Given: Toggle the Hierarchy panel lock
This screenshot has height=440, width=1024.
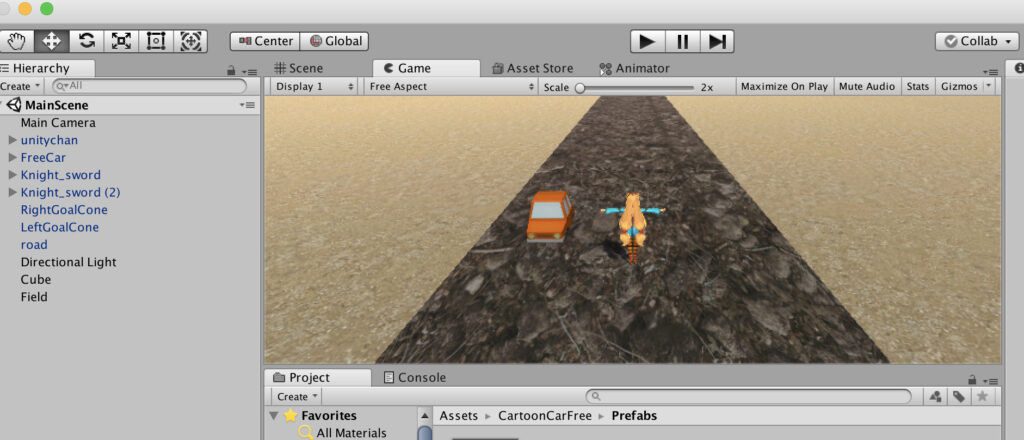Looking at the screenshot, I should pyautogui.click(x=231, y=71).
